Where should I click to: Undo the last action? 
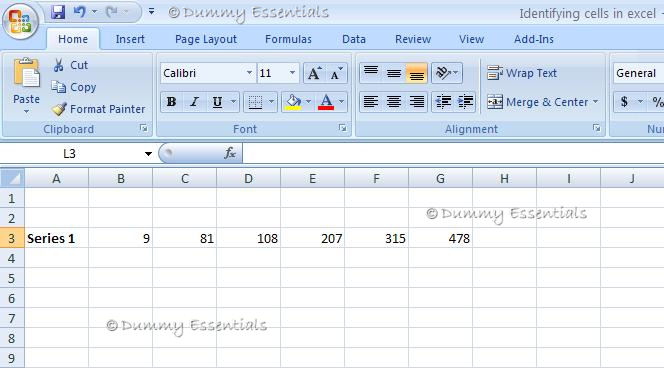tap(80, 12)
